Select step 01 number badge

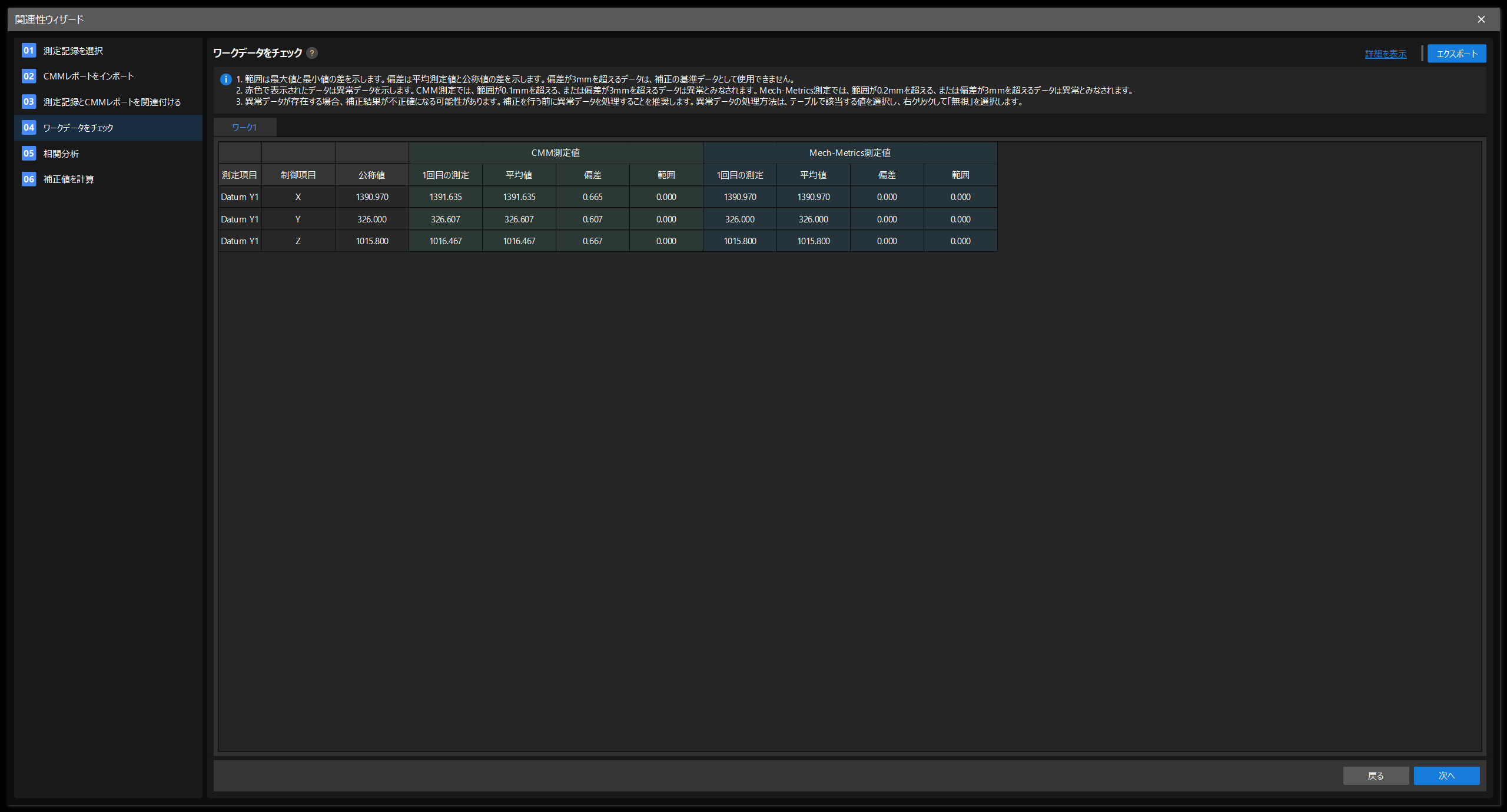(x=29, y=51)
